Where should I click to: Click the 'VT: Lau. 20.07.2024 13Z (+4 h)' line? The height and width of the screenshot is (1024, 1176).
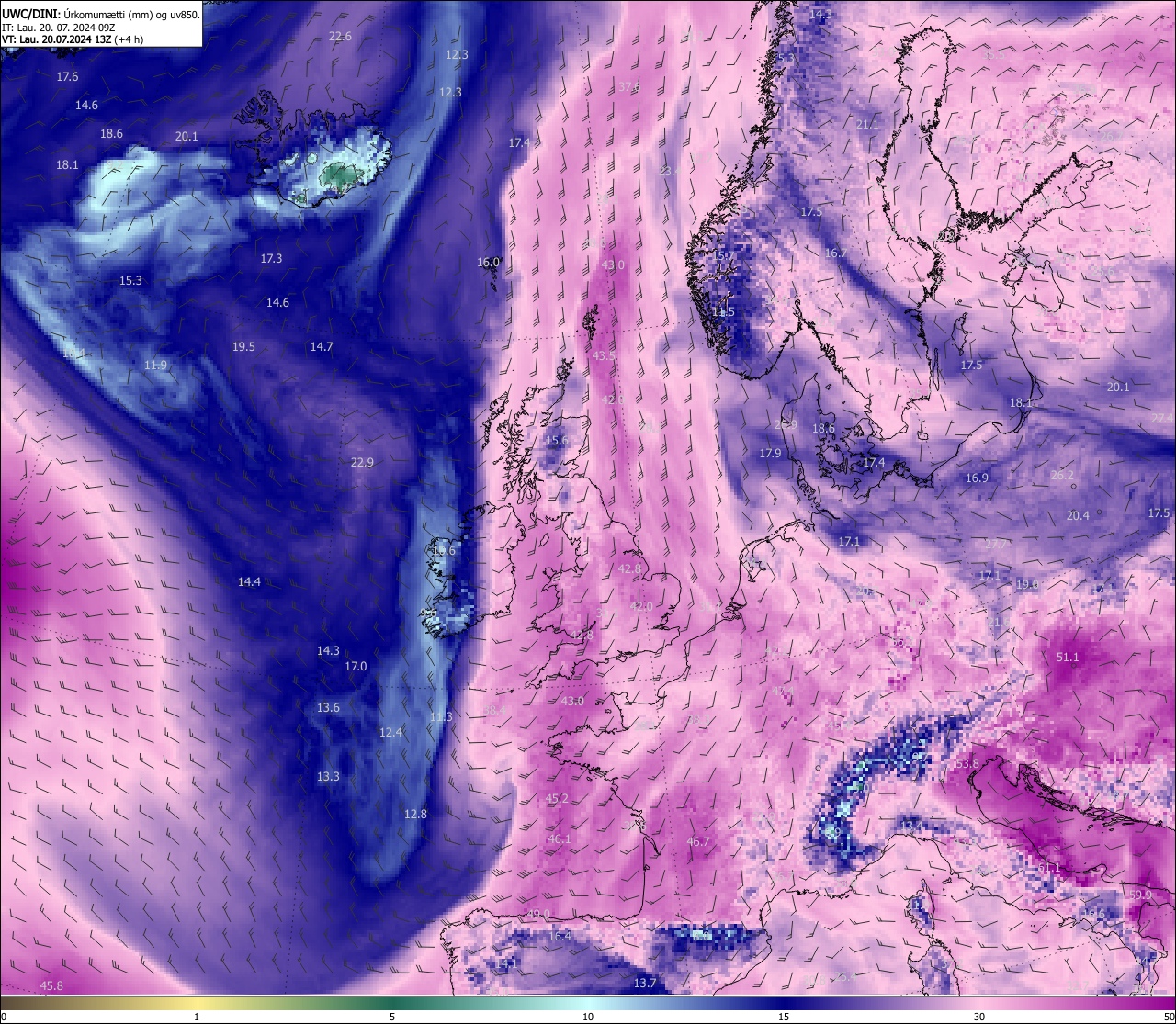point(72,39)
